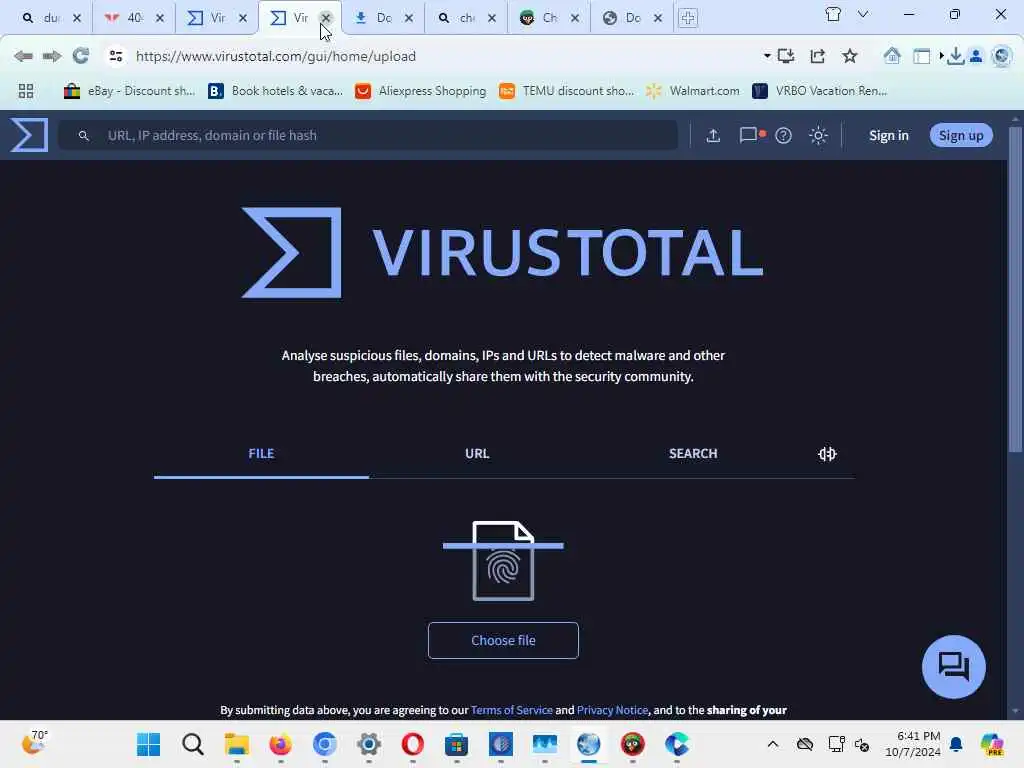
Task: Open a new tab with the plus button
Action: coord(688,18)
